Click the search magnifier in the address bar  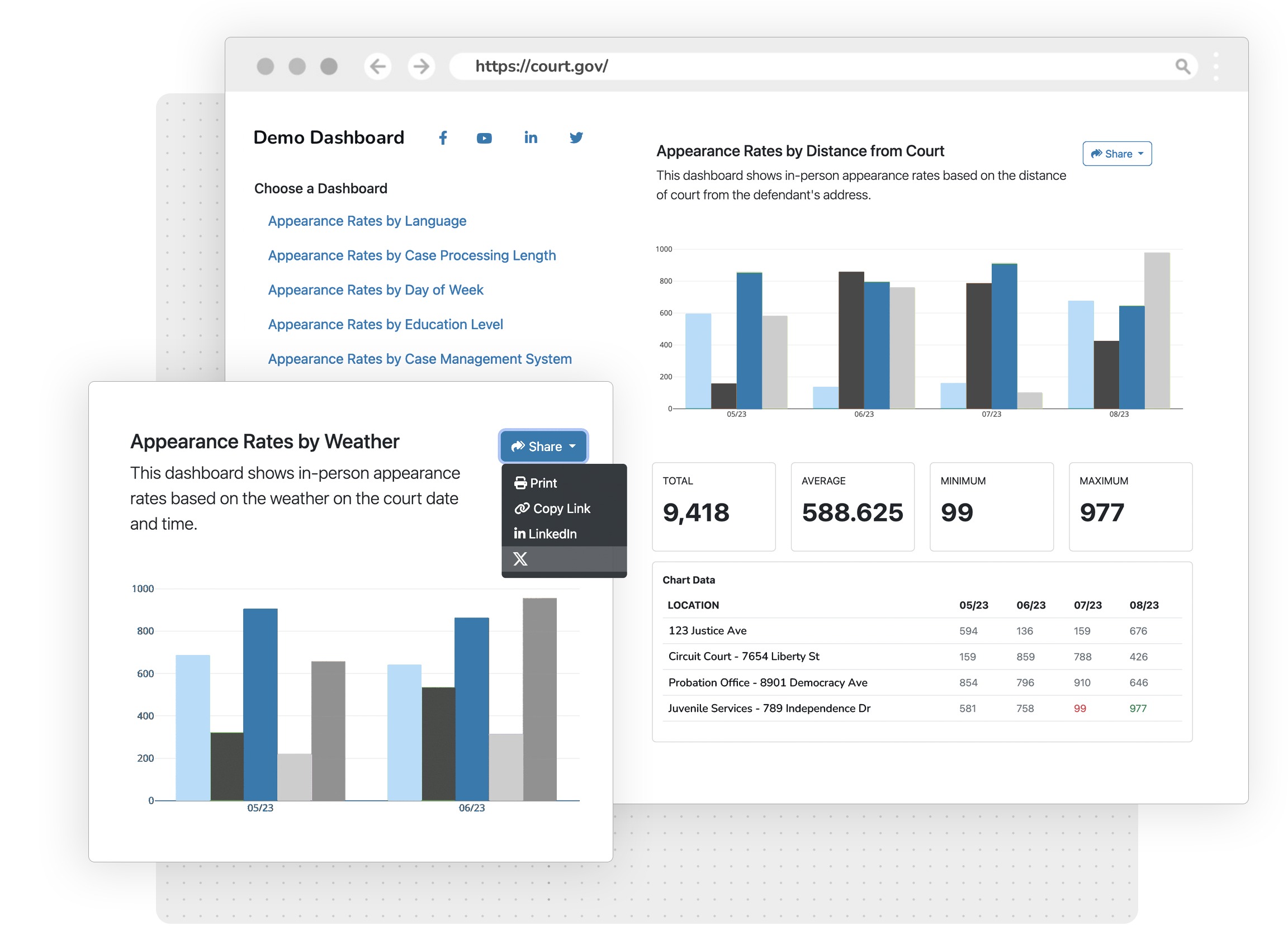tap(1182, 67)
